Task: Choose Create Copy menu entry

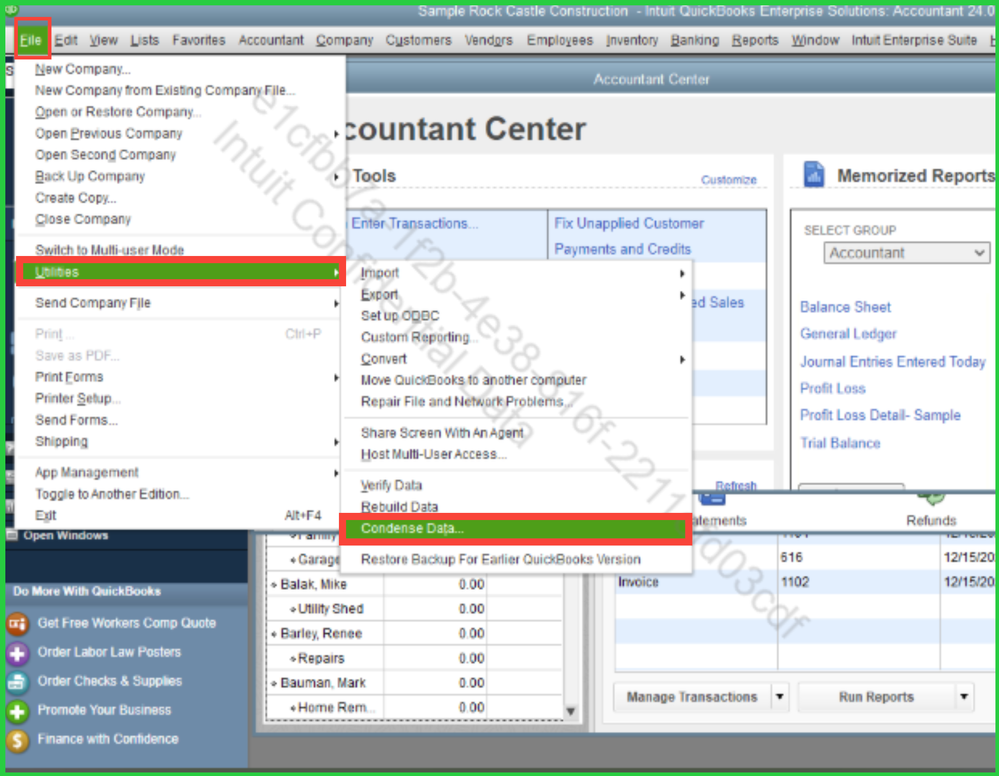Action: (76, 198)
